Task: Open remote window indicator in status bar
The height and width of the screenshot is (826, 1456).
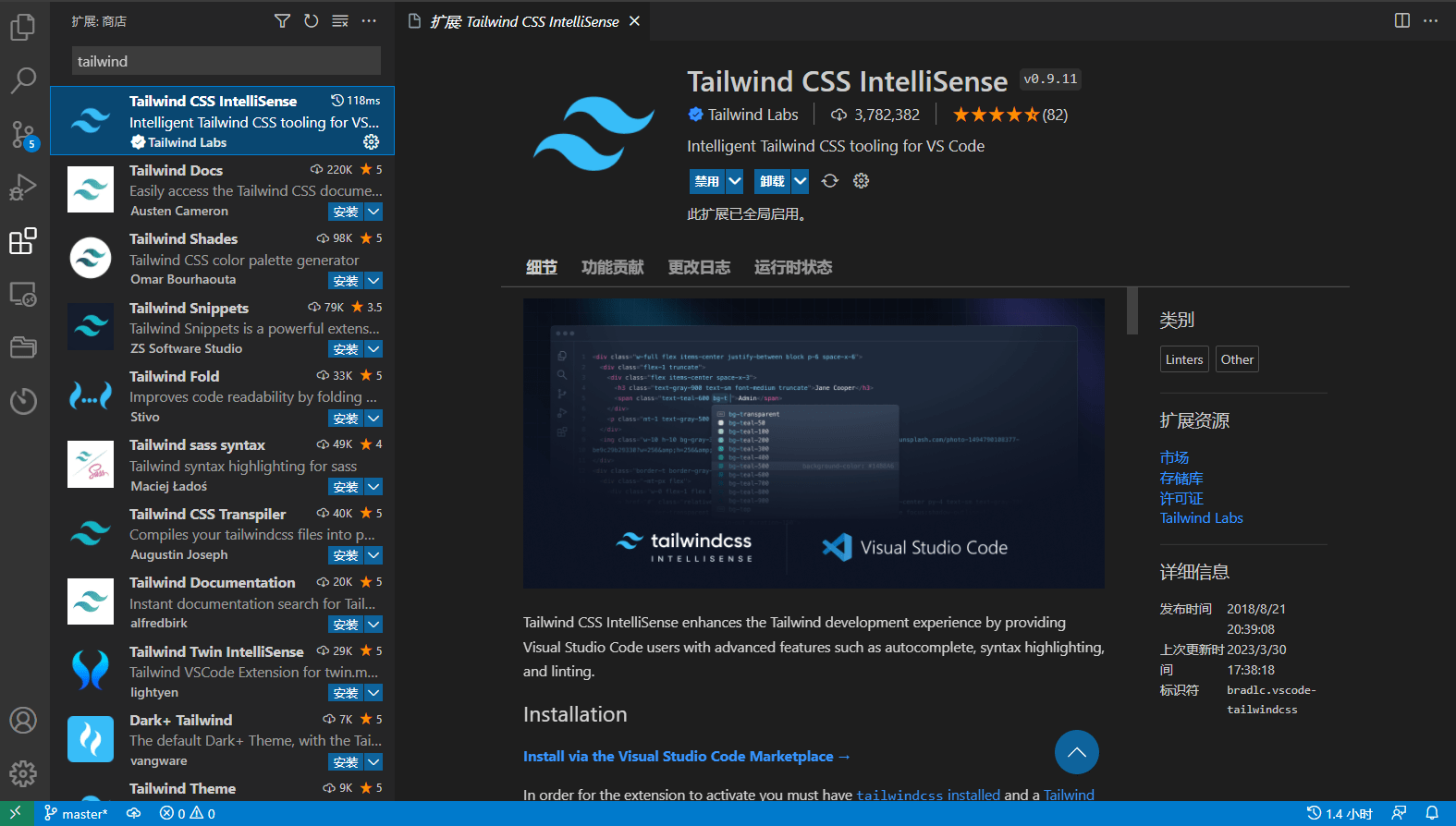Action: tap(17, 813)
